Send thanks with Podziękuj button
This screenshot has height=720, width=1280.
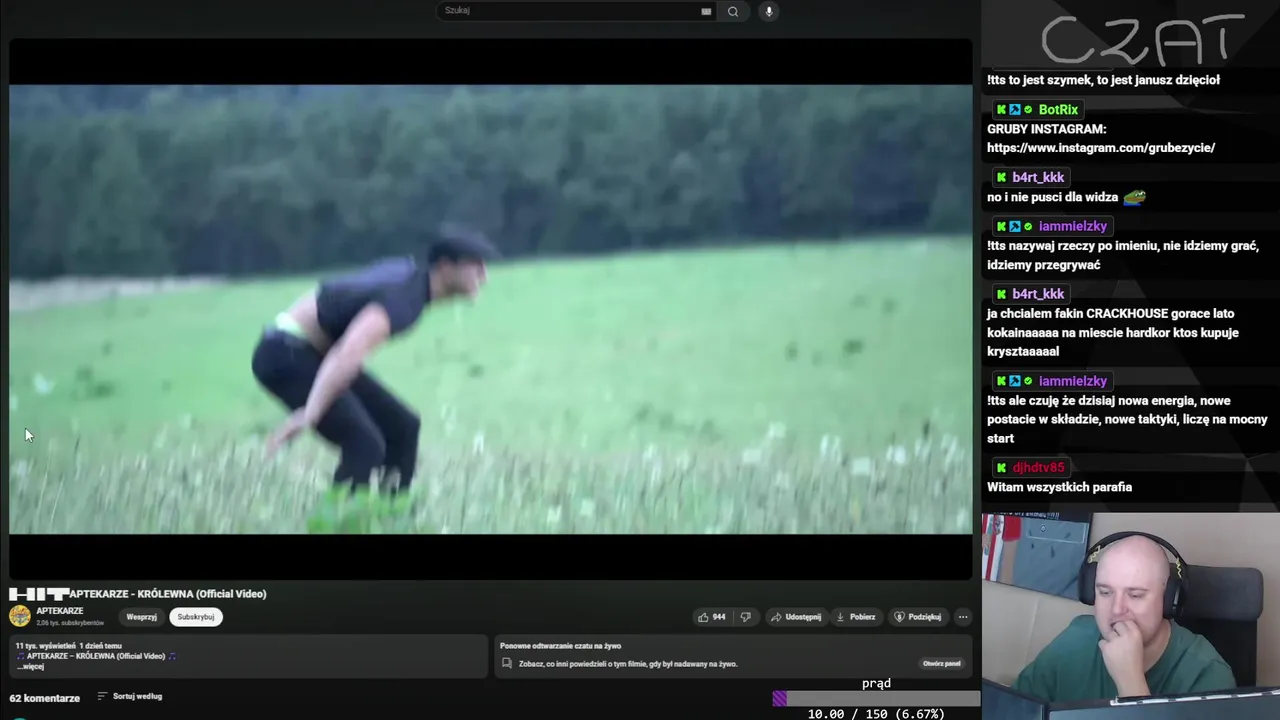click(918, 617)
